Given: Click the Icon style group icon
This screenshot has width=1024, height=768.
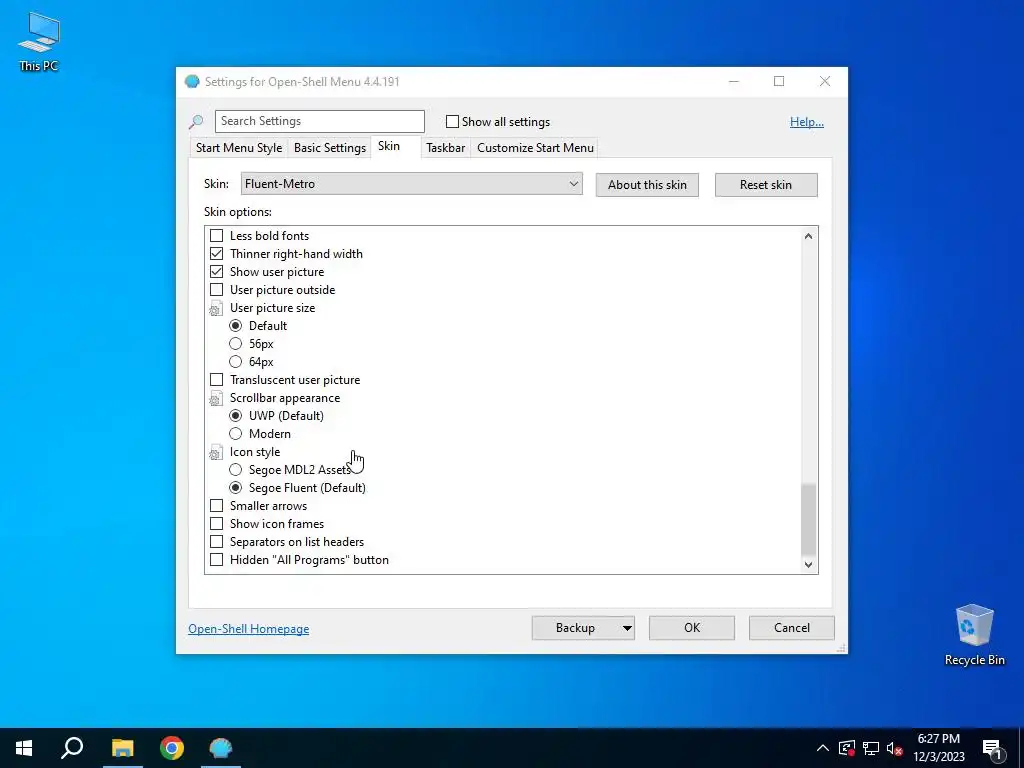Looking at the screenshot, I should (216, 453).
